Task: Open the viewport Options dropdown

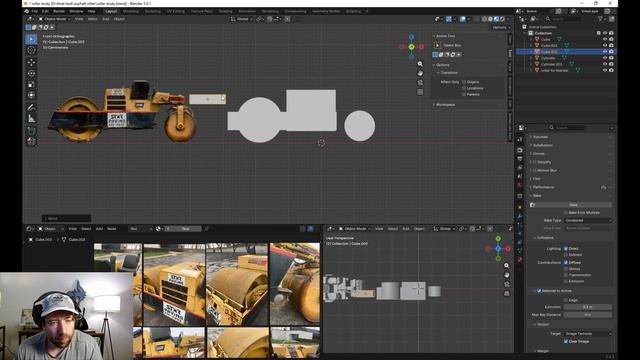Action: click(x=501, y=27)
